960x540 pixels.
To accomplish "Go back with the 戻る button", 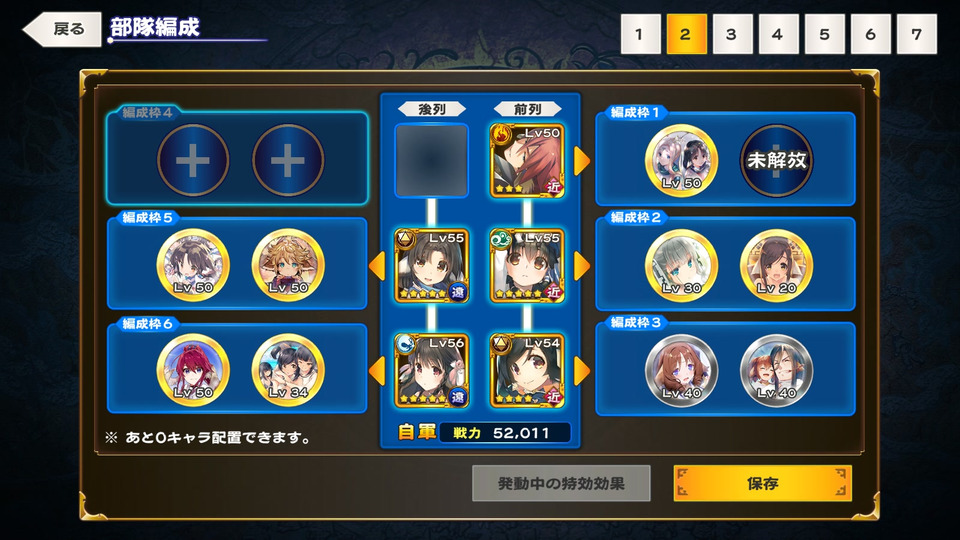I will tap(62, 29).
